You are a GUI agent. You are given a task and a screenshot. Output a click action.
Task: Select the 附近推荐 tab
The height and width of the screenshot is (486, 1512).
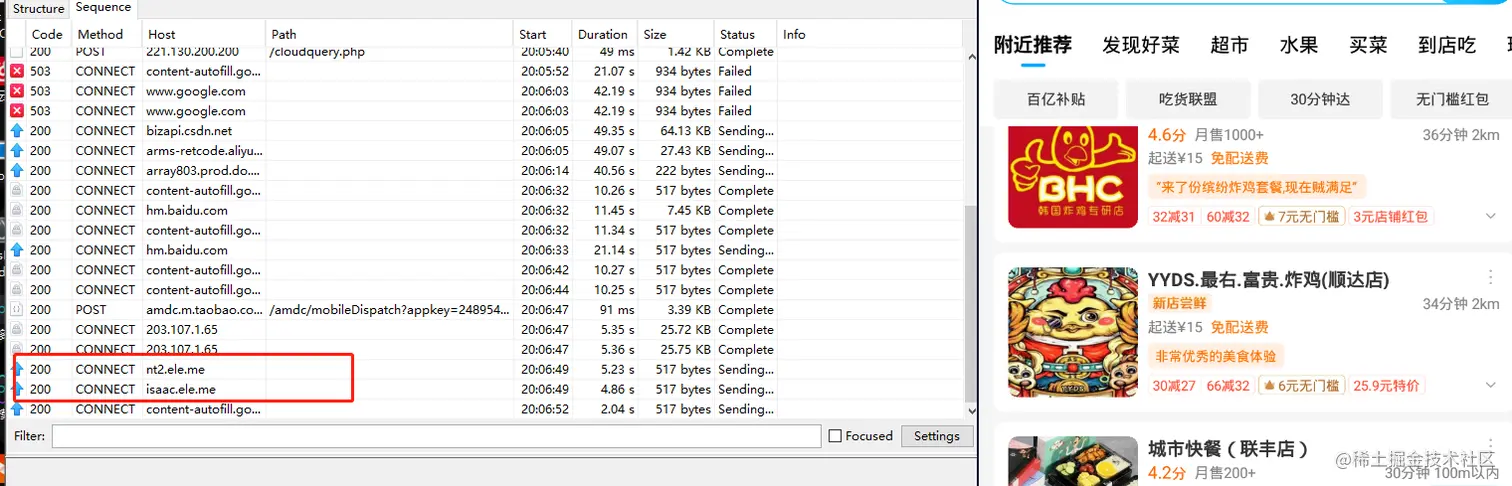[x=1033, y=45]
